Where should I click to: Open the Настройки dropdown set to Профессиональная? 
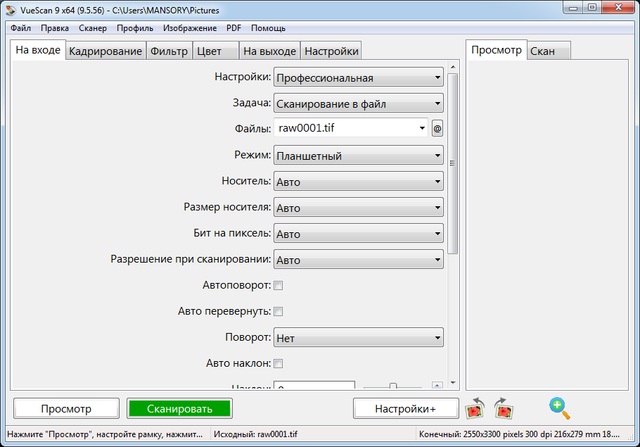(358, 77)
